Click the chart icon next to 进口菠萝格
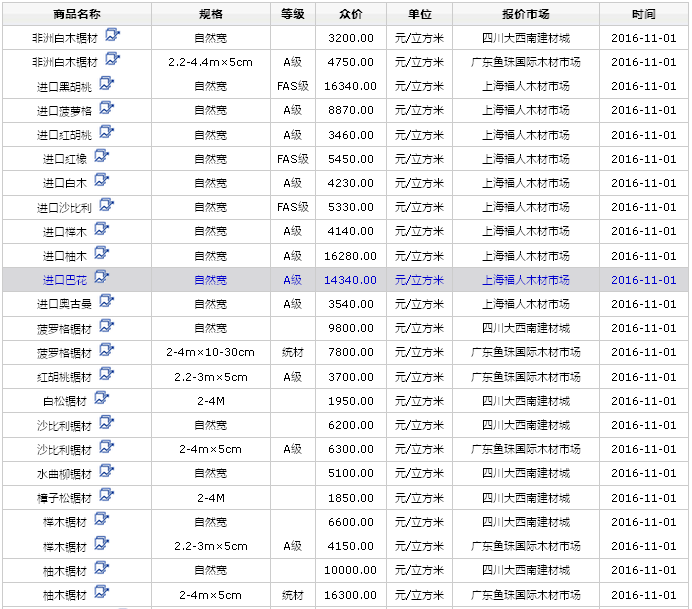Image resolution: width=692 pixels, height=609 pixels. (106, 108)
